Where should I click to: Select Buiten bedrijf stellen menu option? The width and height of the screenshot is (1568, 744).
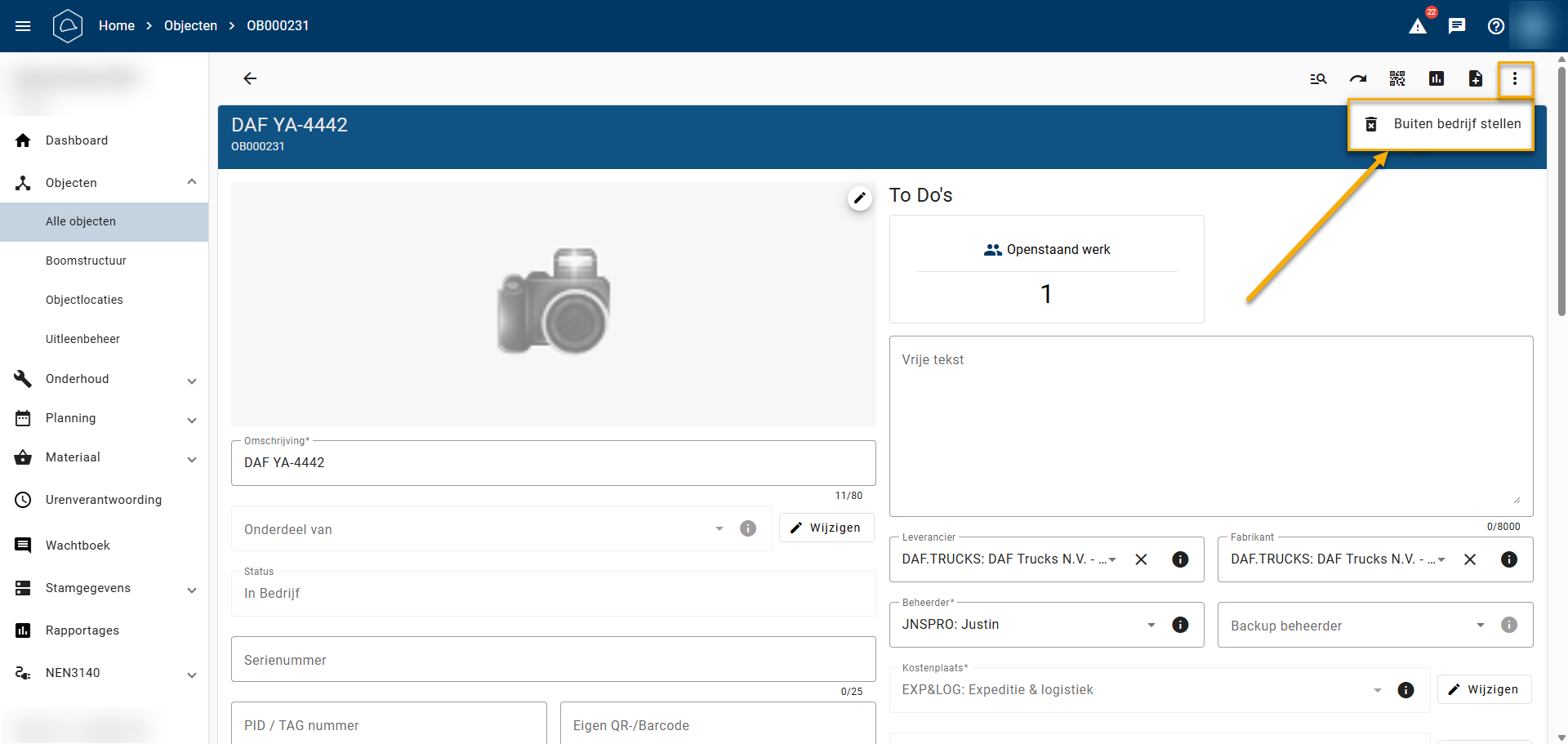1441,124
